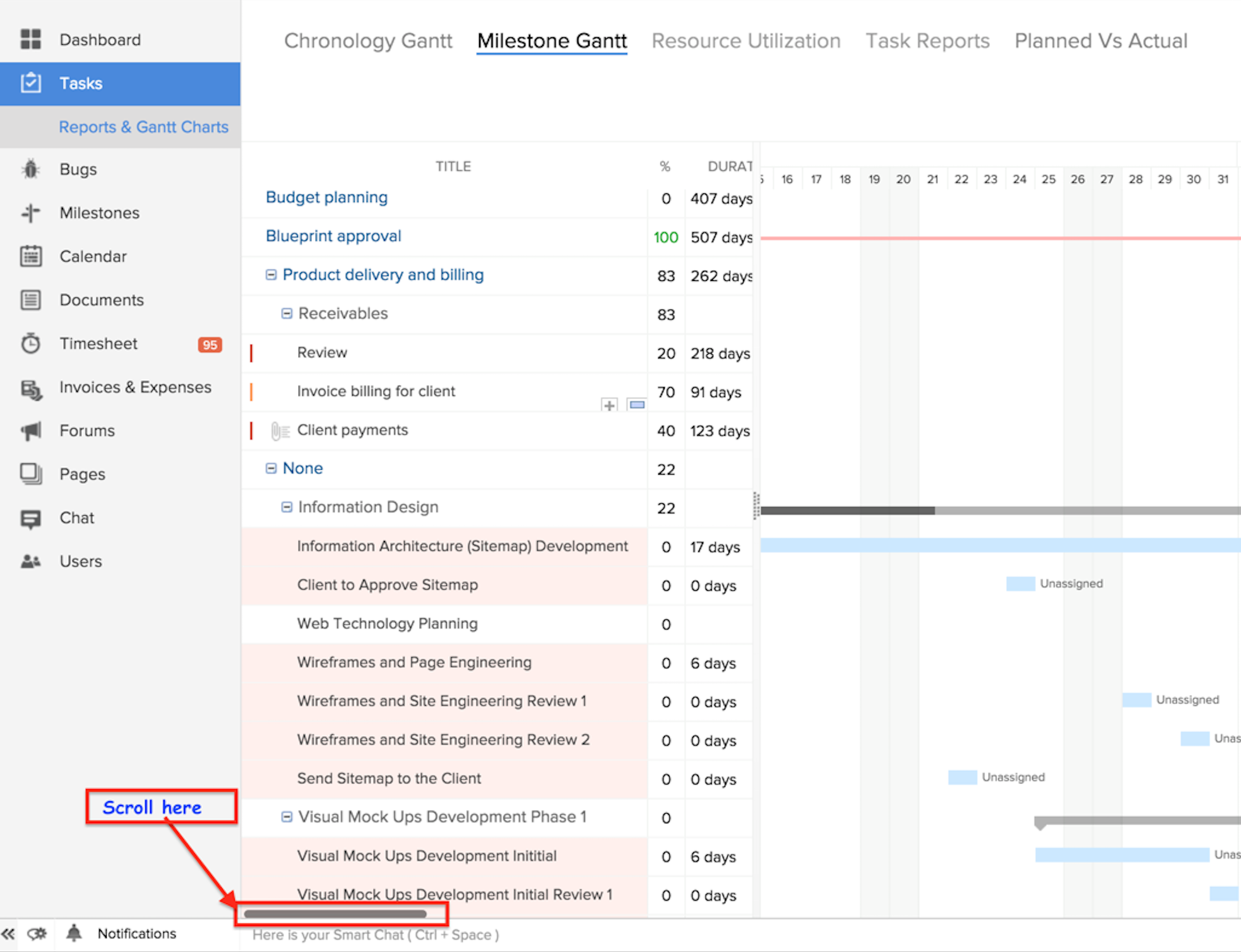Click Budget planning title link
This screenshot has width=1241, height=952.
pyautogui.click(x=326, y=197)
